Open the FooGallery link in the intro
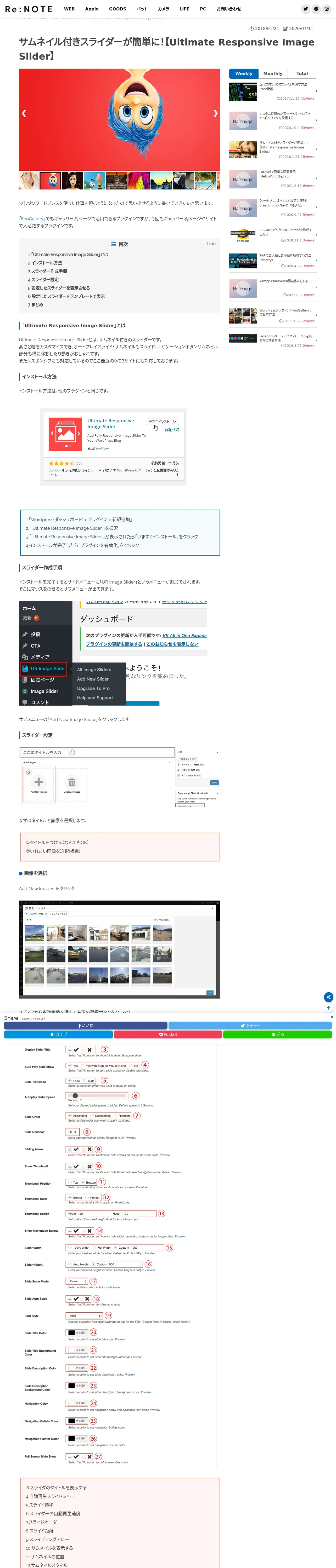336x1568 pixels. click(x=32, y=218)
